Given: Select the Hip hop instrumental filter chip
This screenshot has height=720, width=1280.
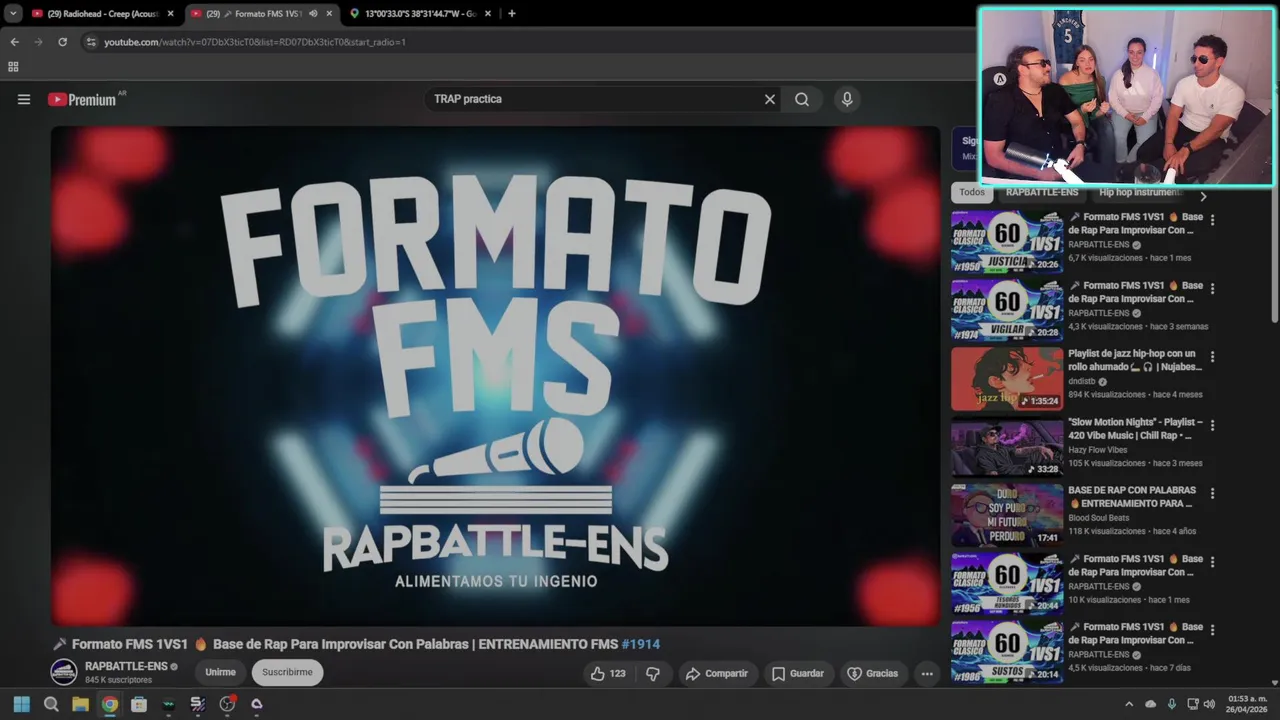Looking at the screenshot, I should [x=1138, y=192].
